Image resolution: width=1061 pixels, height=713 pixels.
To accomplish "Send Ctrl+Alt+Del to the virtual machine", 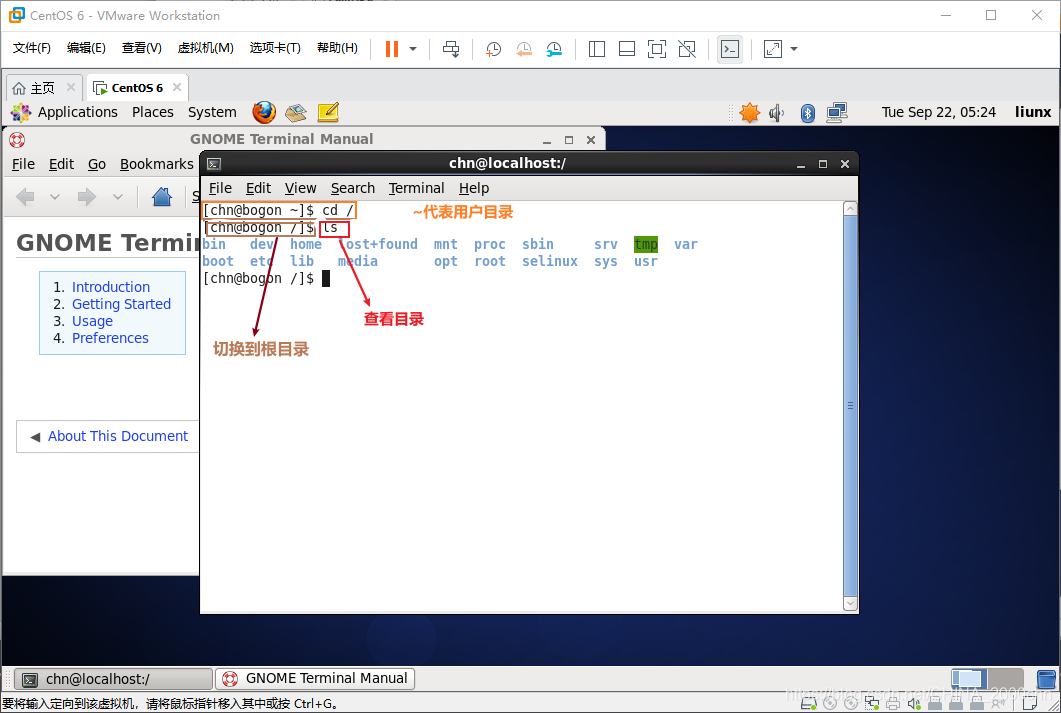I will 451,49.
